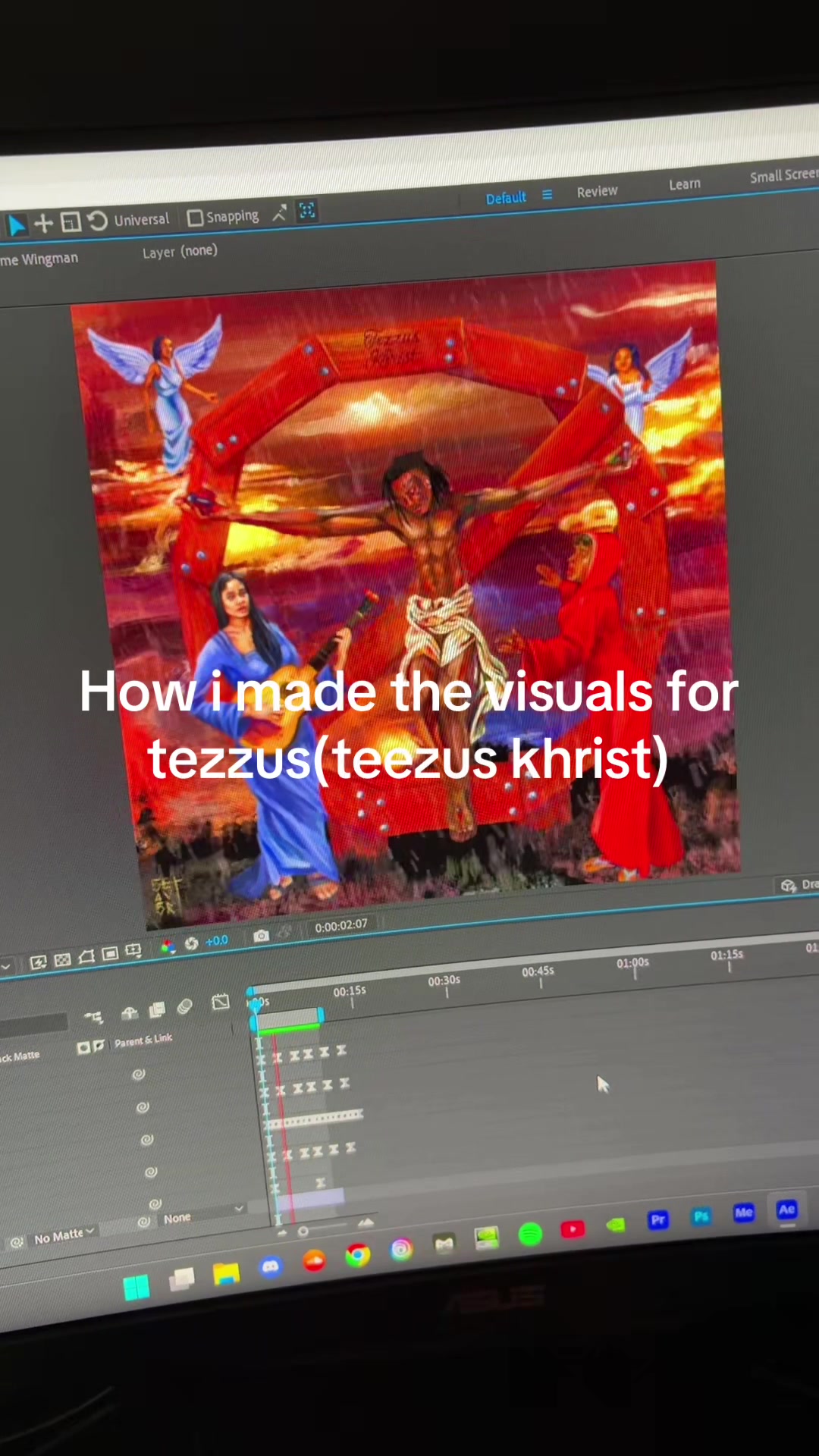Click the timeline layer search field
This screenshot has height=1456, width=819.
click(34, 1025)
